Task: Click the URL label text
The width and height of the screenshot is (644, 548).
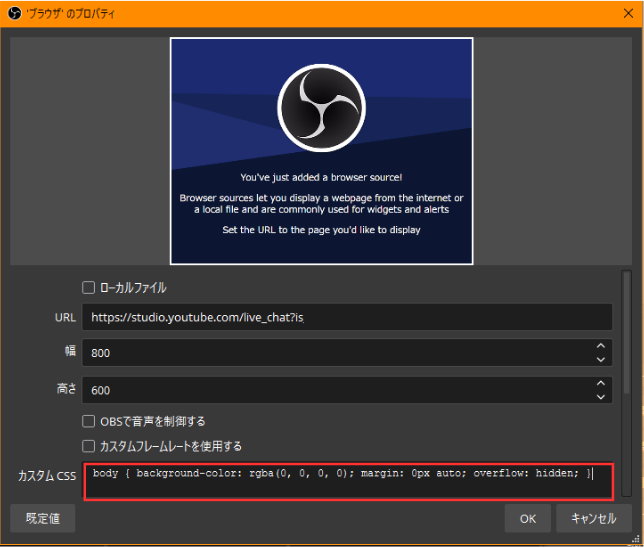Action: (65, 318)
